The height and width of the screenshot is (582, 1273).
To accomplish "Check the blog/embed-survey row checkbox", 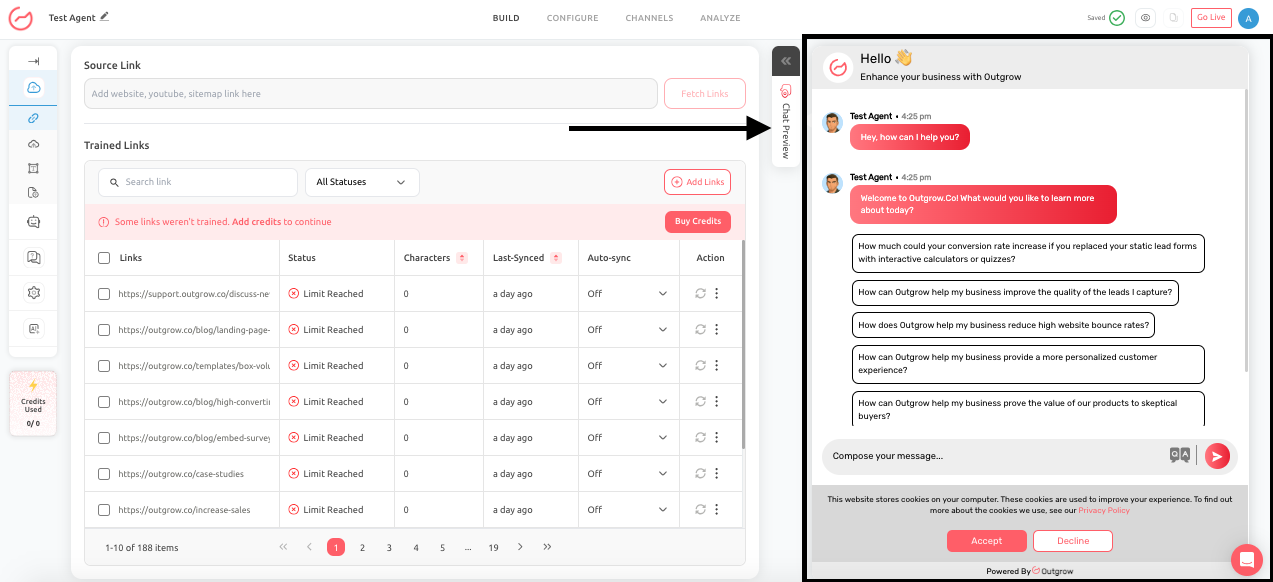I will pos(104,438).
